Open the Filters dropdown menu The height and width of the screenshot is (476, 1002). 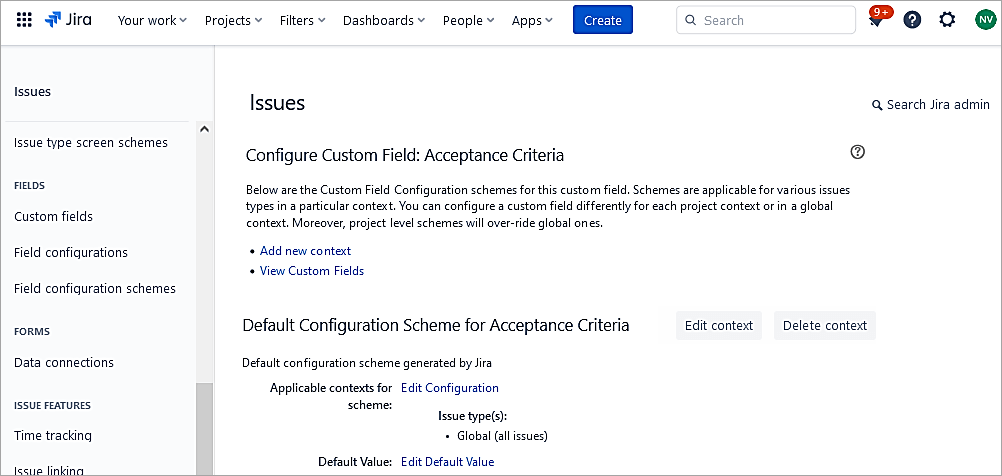[303, 20]
